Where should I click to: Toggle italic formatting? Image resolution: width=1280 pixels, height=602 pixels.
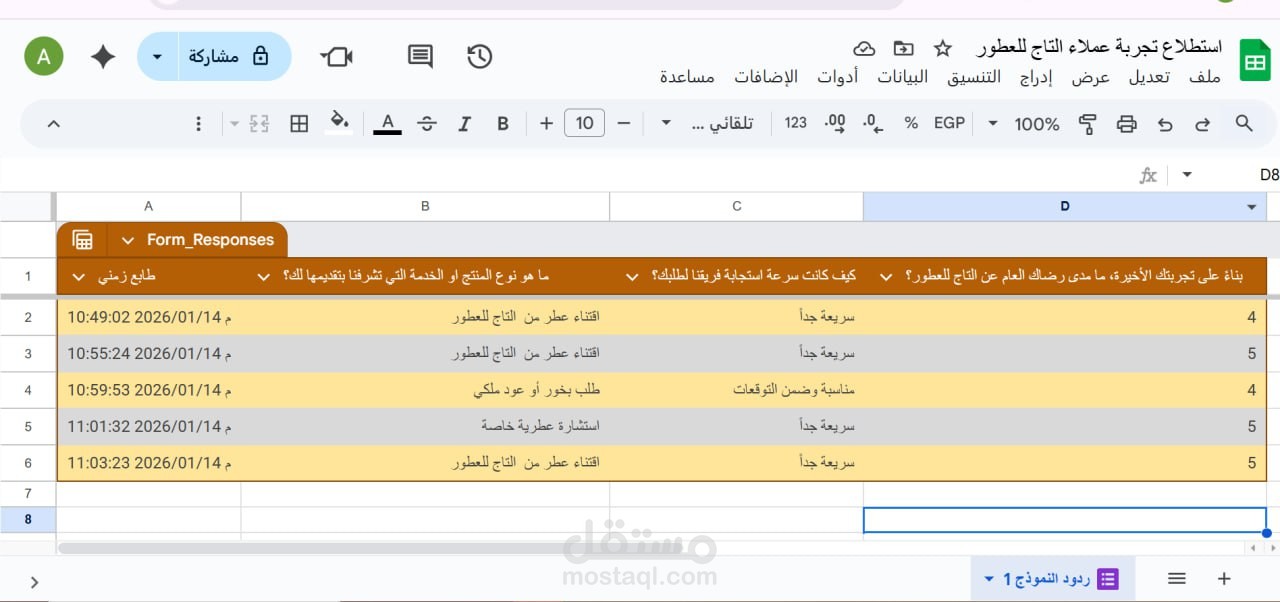(x=464, y=123)
